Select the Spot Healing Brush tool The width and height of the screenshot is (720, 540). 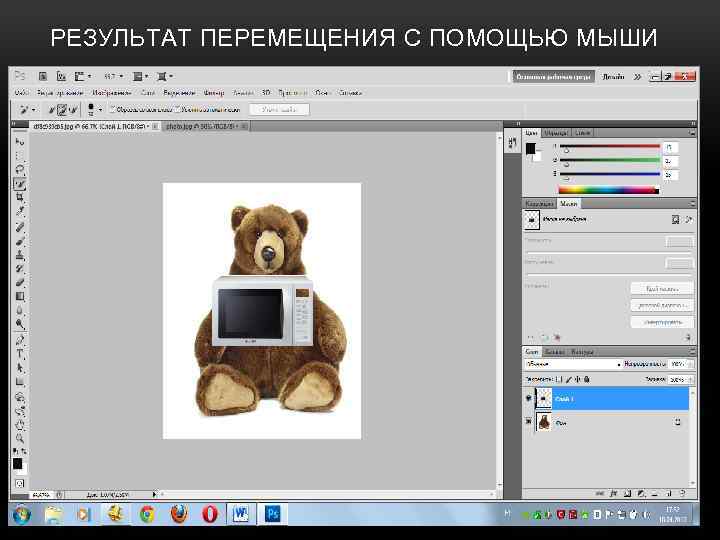point(19,227)
